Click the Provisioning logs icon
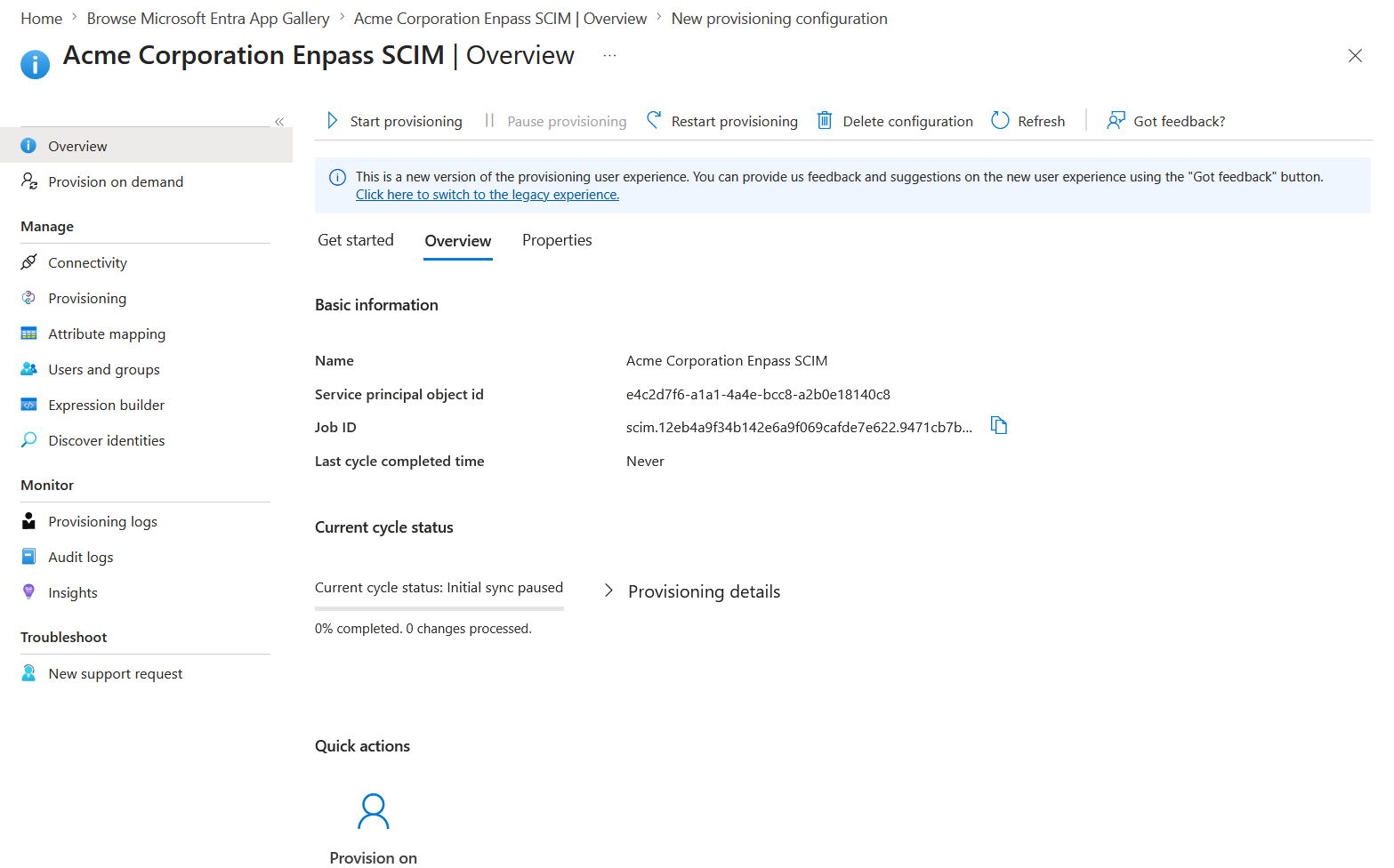 (28, 521)
